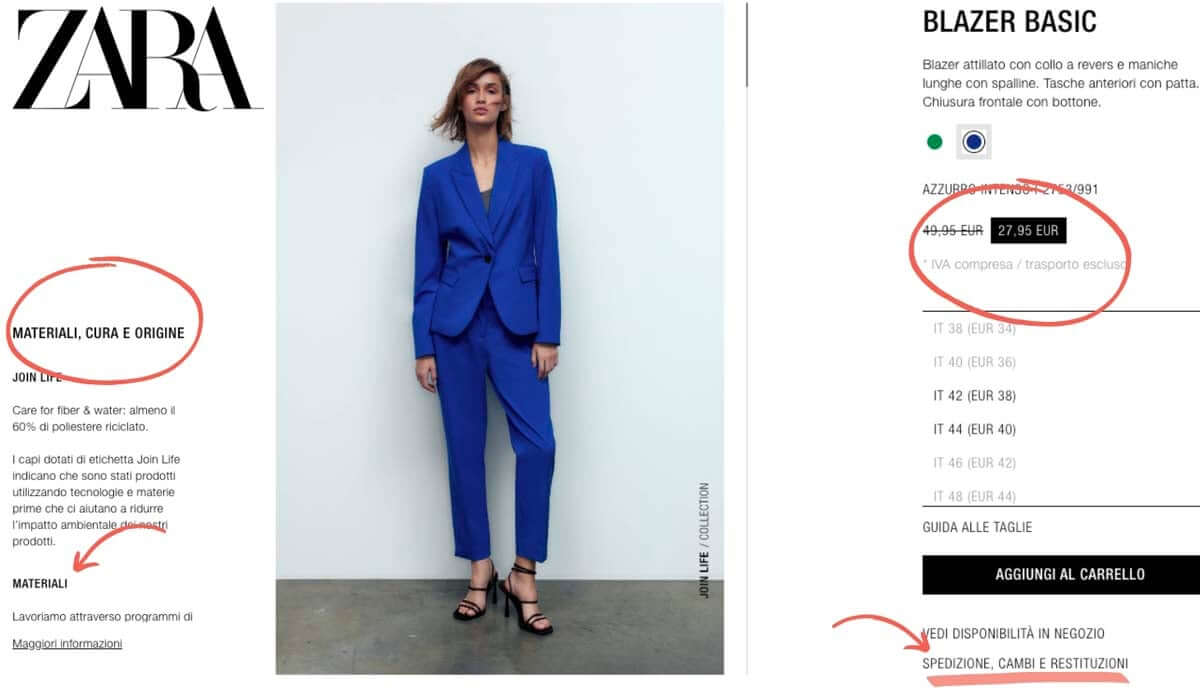Pick size IT 38 (EUR 34)
This screenshot has height=700, width=1200.
(975, 329)
